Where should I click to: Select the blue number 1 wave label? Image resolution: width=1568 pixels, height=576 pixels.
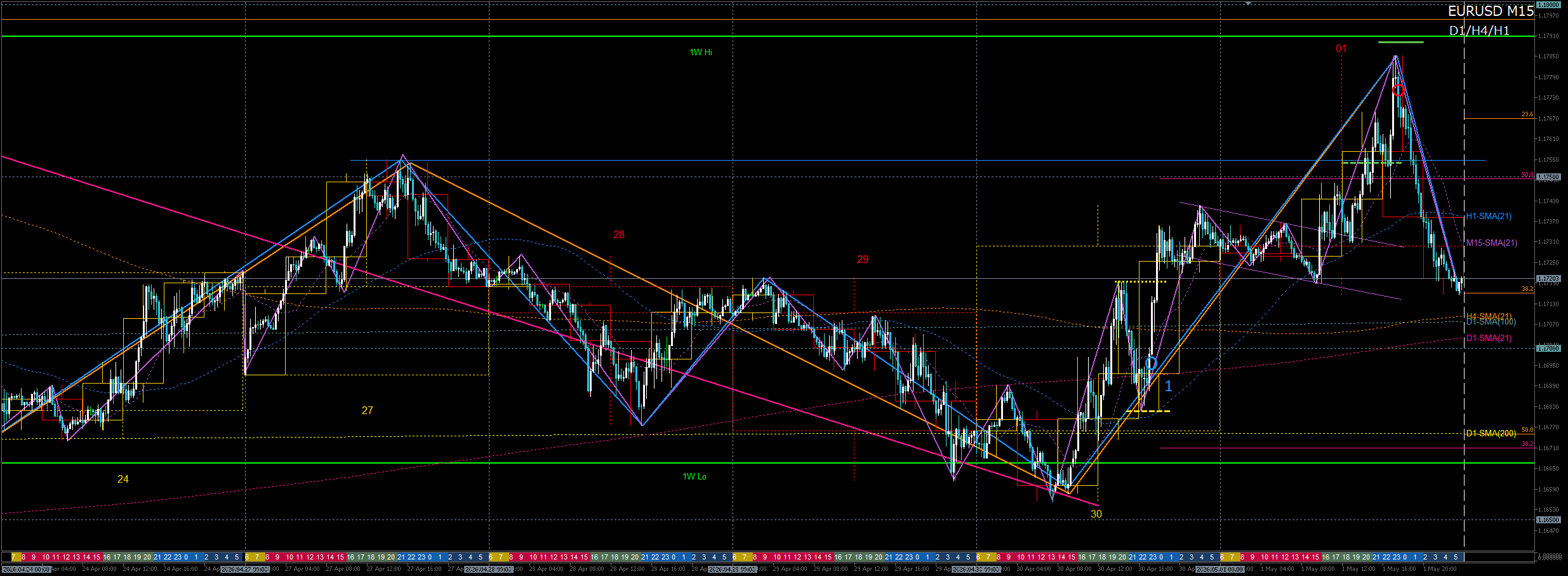point(1168,385)
